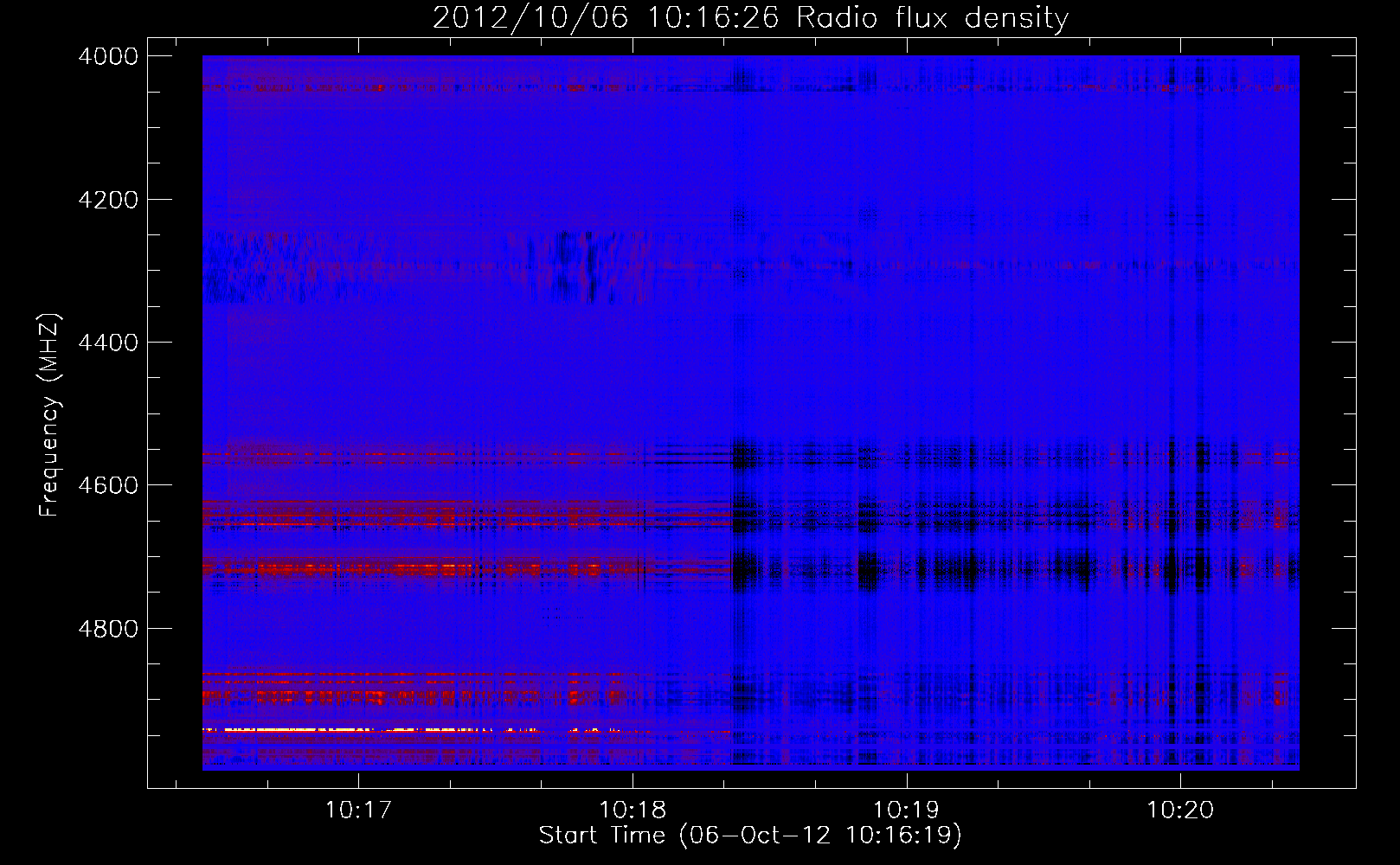The width and height of the screenshot is (1400, 865).
Task: Click the '4200' frequency axis label
Action: point(108,200)
